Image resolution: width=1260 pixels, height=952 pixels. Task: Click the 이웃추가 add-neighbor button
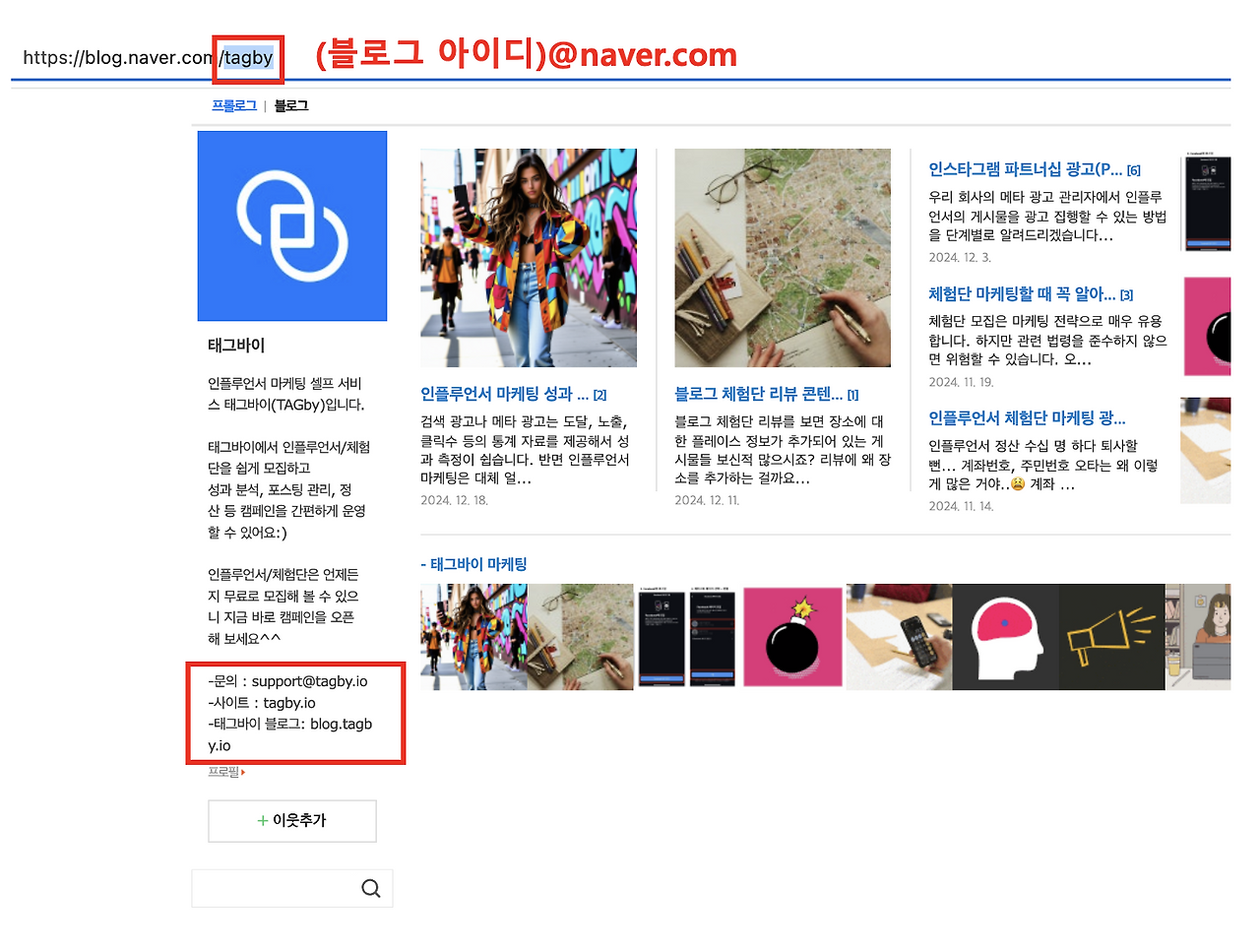click(x=291, y=820)
